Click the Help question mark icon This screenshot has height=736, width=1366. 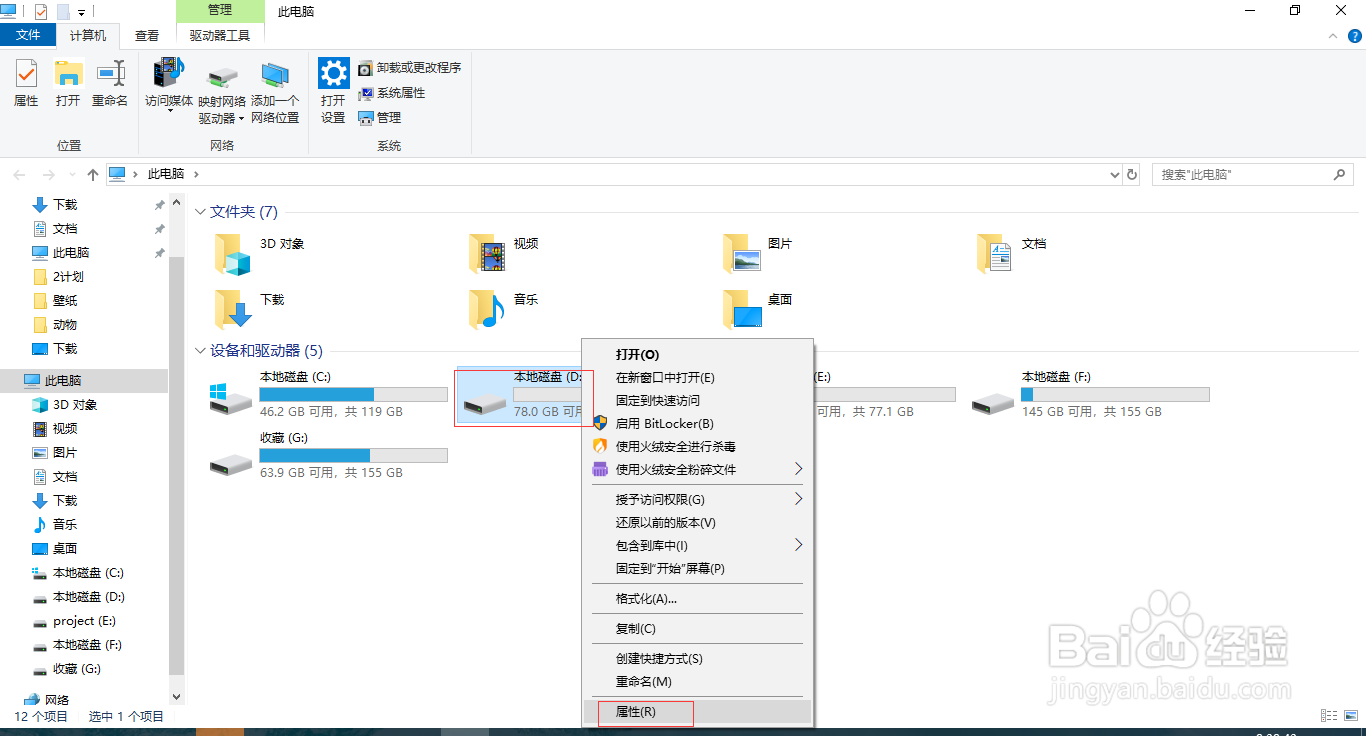[x=1355, y=35]
